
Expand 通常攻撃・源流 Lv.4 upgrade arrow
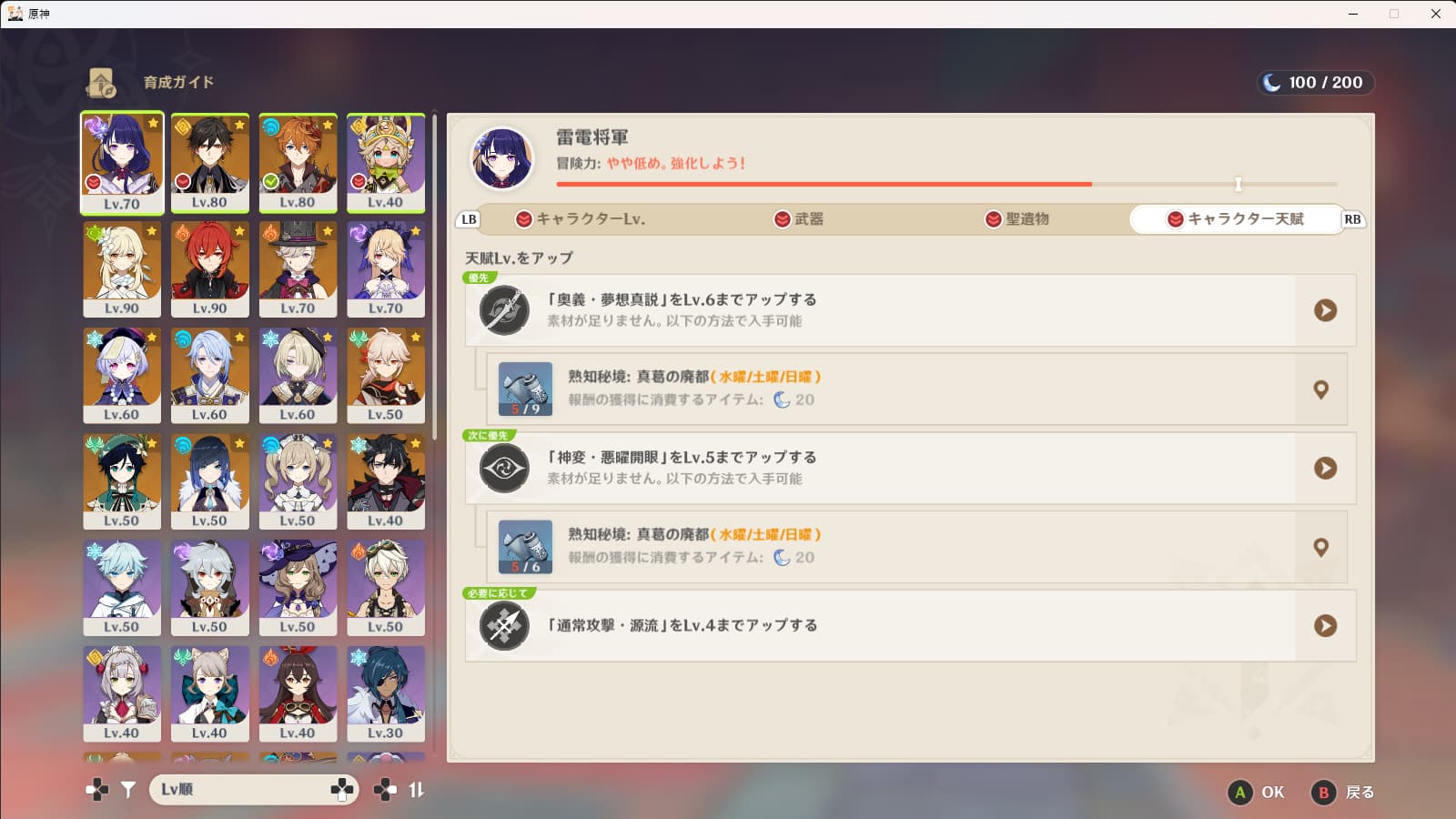click(x=1325, y=625)
